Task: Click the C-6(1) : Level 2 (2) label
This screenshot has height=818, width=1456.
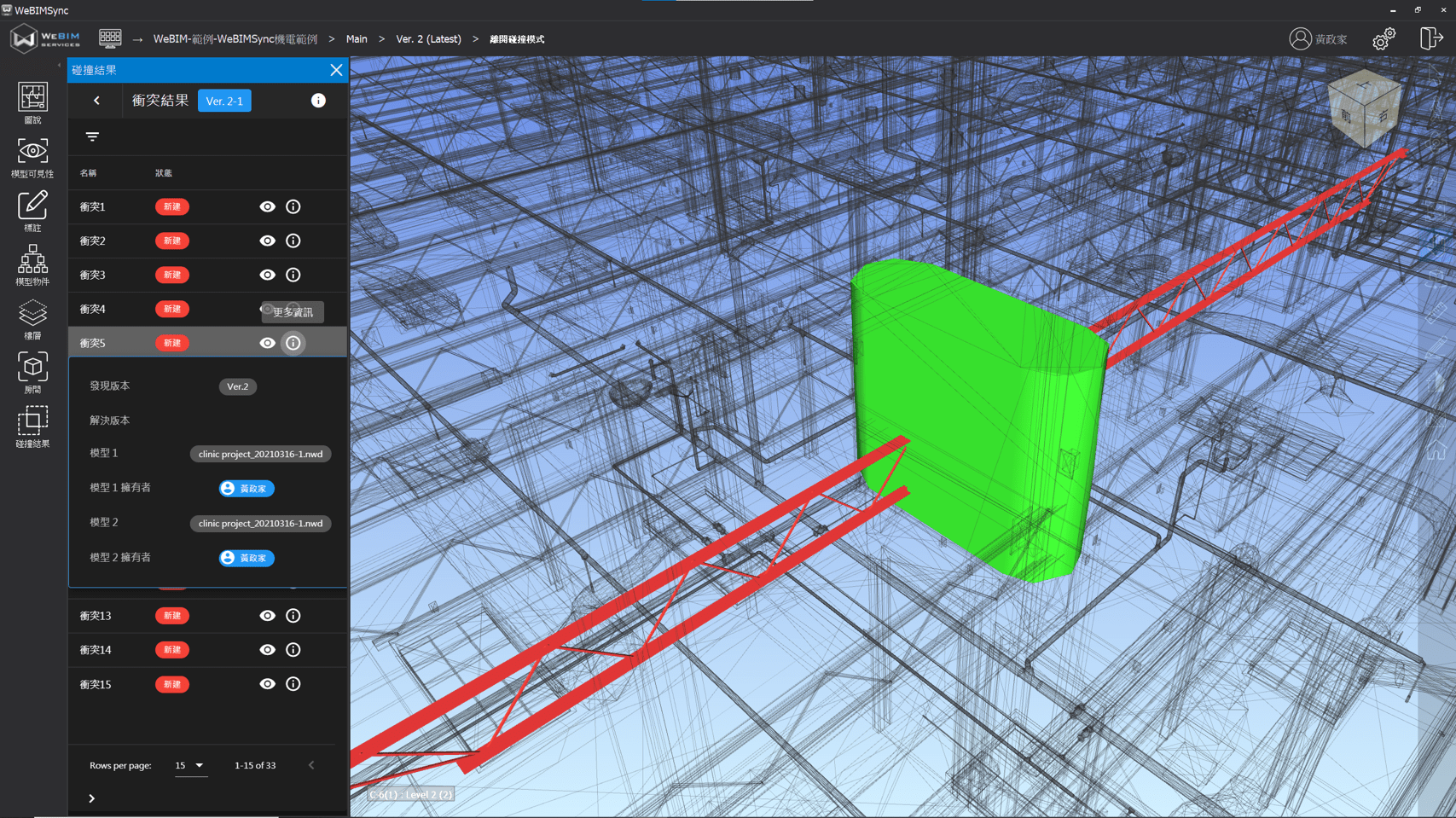Action: pos(410,794)
